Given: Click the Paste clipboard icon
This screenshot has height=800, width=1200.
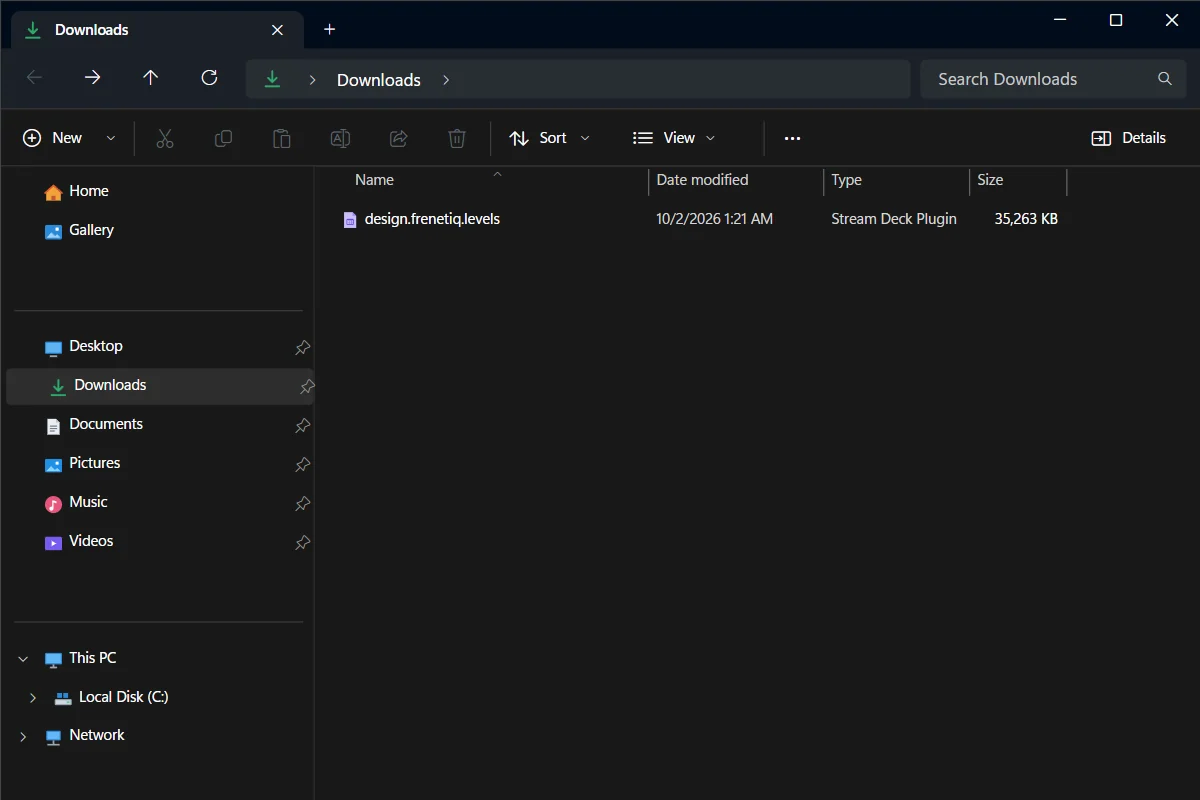Looking at the screenshot, I should [x=282, y=138].
